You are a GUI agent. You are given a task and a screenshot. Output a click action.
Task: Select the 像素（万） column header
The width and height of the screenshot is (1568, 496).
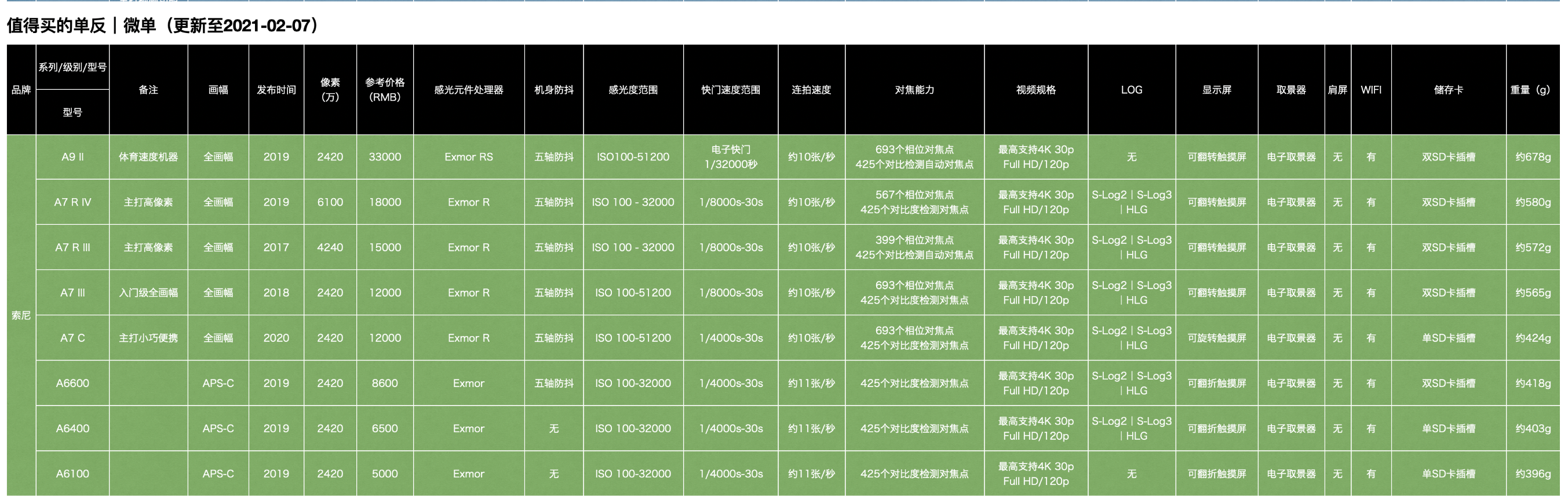click(x=330, y=89)
